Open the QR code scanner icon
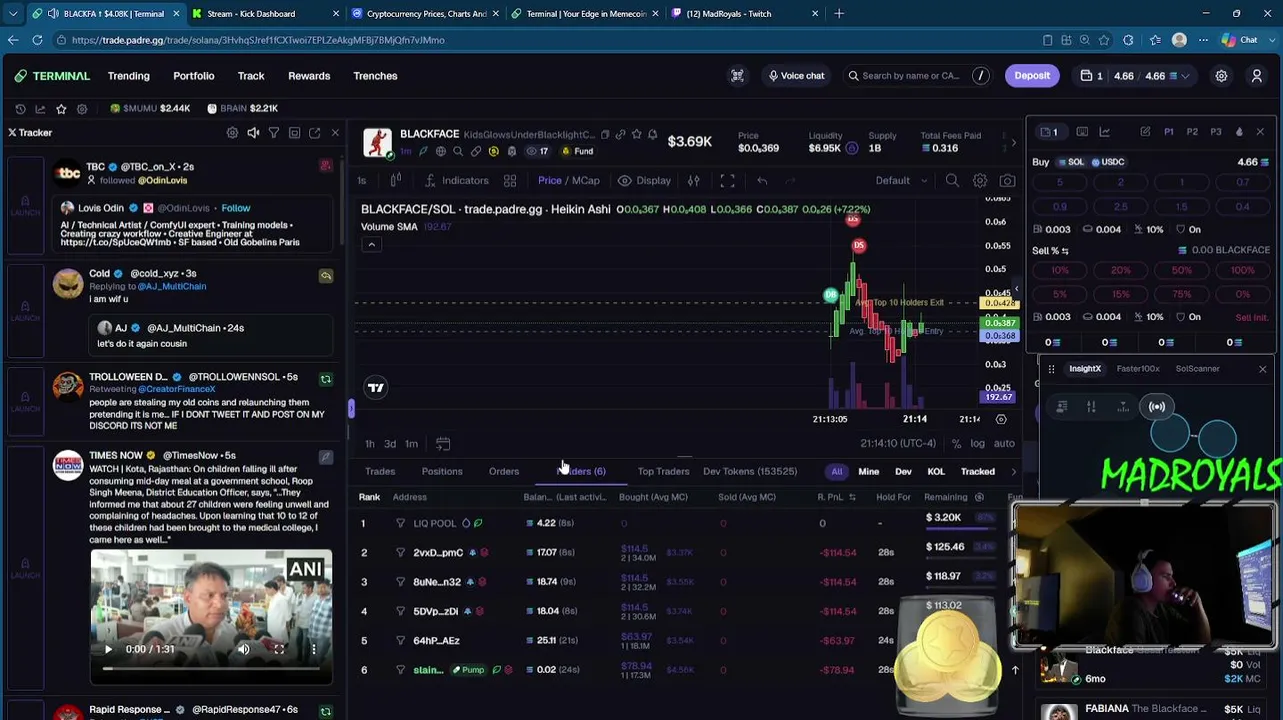 (x=737, y=76)
